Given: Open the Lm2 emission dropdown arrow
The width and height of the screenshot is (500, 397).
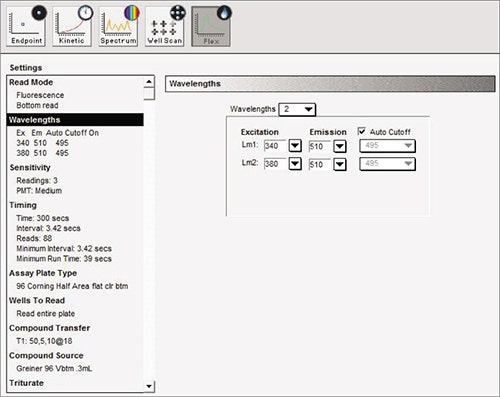Looking at the screenshot, I should pos(340,164).
